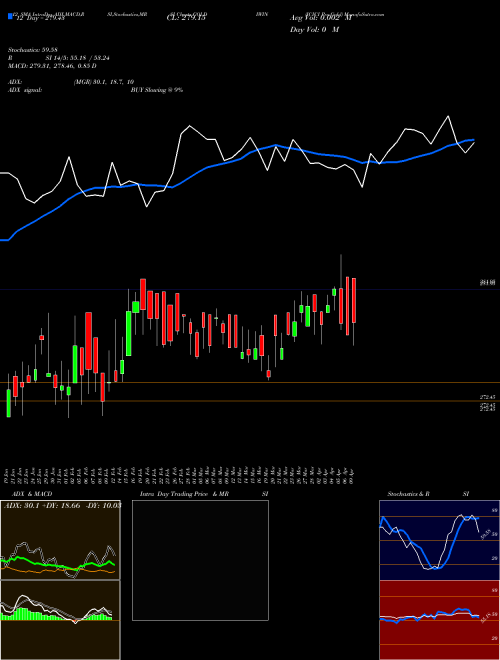Open the MACD histogram chart with green bars
Screen dimensions: 500x660
tap(60, 620)
